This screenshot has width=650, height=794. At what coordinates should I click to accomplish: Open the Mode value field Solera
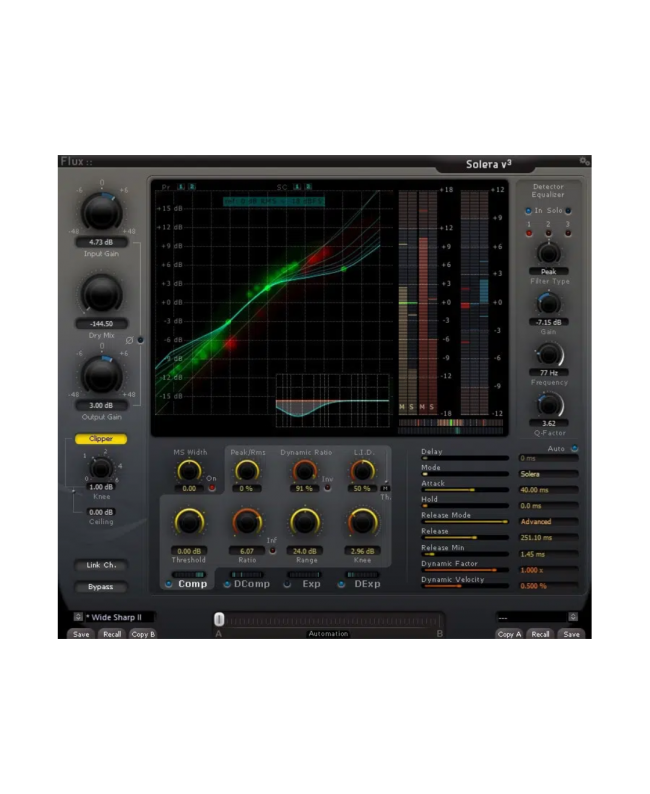coord(549,474)
